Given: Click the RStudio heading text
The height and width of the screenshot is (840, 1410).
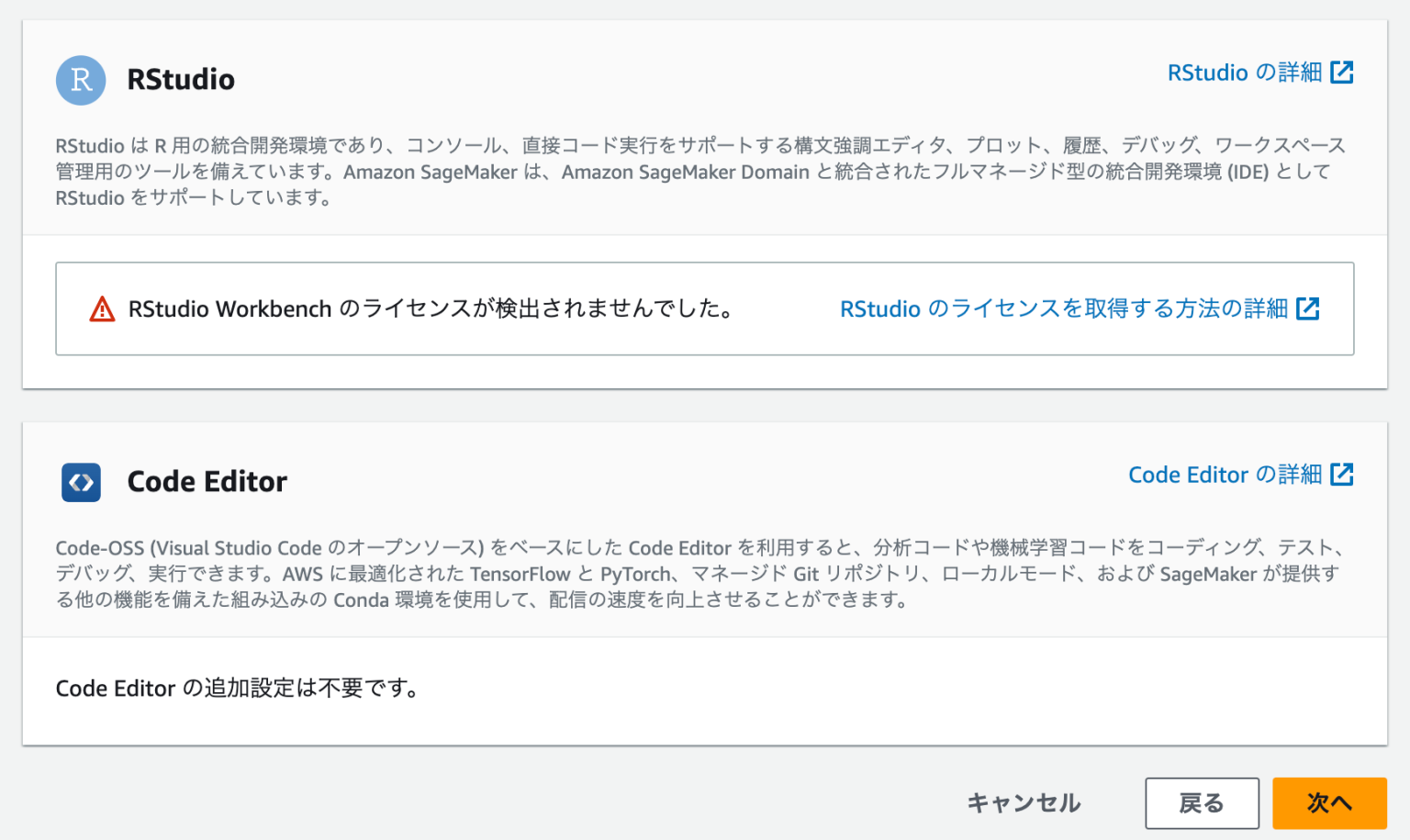Looking at the screenshot, I should [x=181, y=80].
